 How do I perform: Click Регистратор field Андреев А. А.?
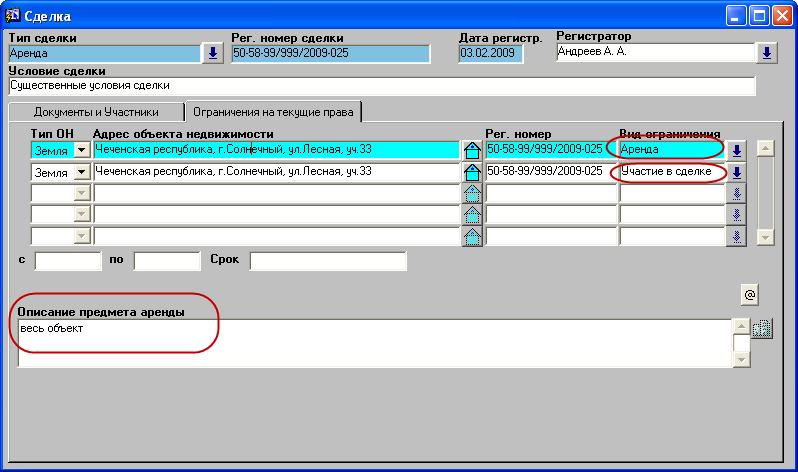(x=656, y=51)
